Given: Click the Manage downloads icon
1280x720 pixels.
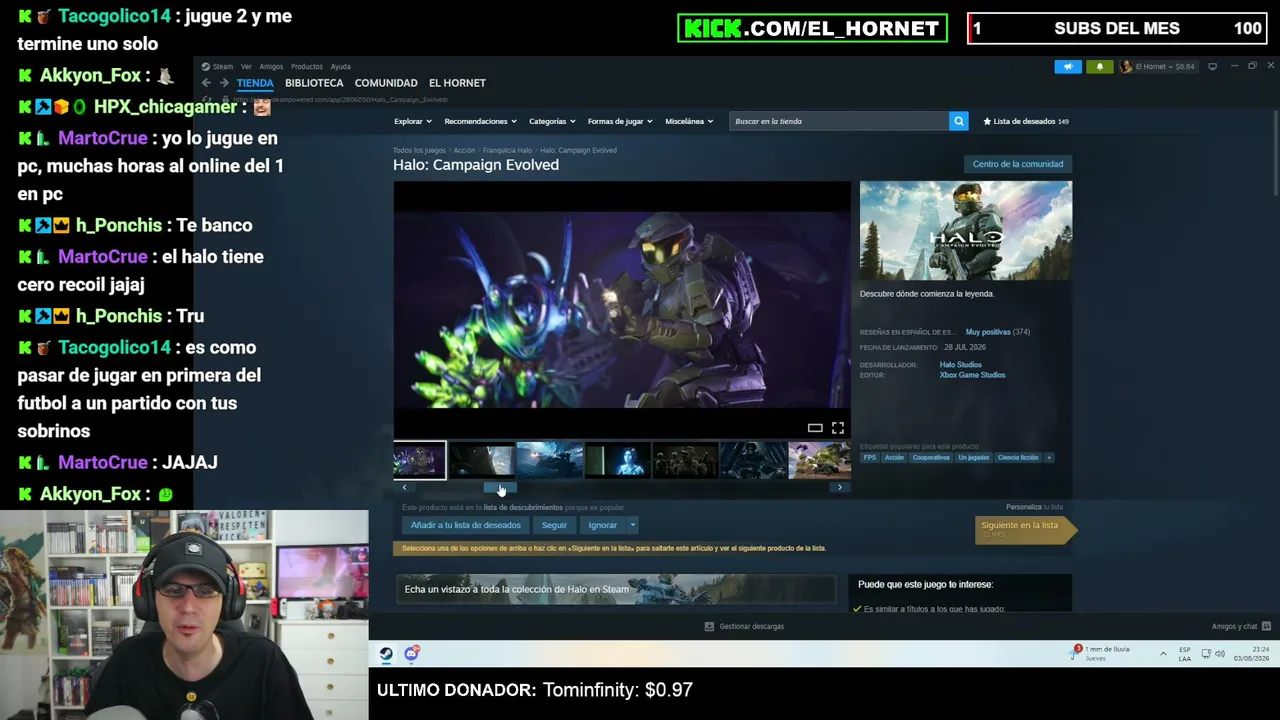Looking at the screenshot, I should click(x=709, y=626).
